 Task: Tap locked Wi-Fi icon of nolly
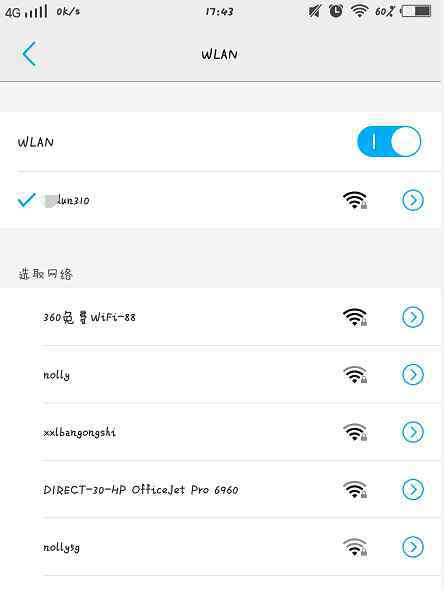pos(355,375)
